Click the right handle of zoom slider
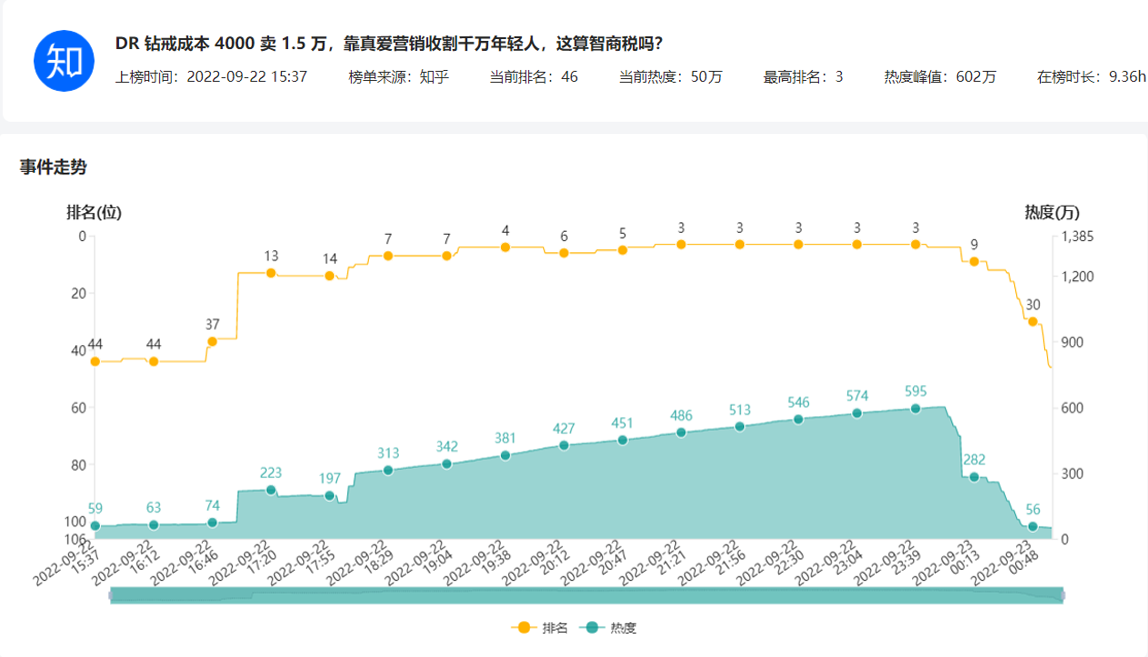The height and width of the screenshot is (657, 1148). 1062,595
